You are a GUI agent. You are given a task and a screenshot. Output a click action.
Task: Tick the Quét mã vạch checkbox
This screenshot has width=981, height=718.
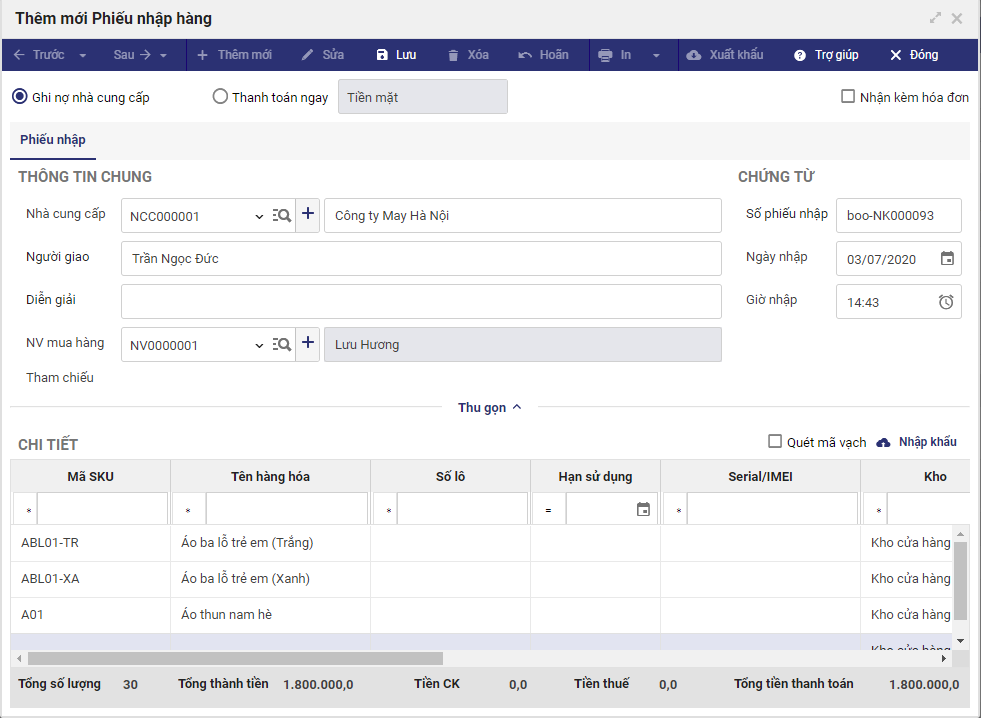[775, 442]
